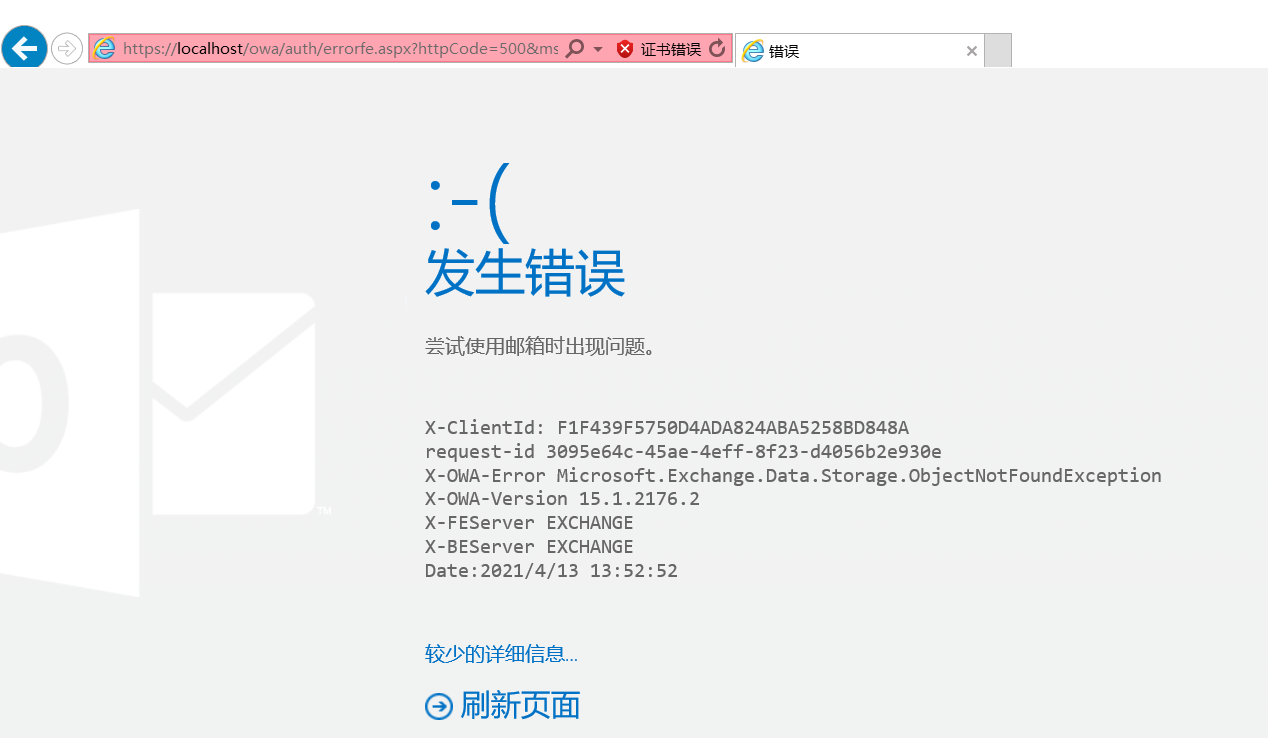Viewport: 1268px width, 738px height.
Task: Click the forward navigation arrow
Action: [x=66, y=47]
